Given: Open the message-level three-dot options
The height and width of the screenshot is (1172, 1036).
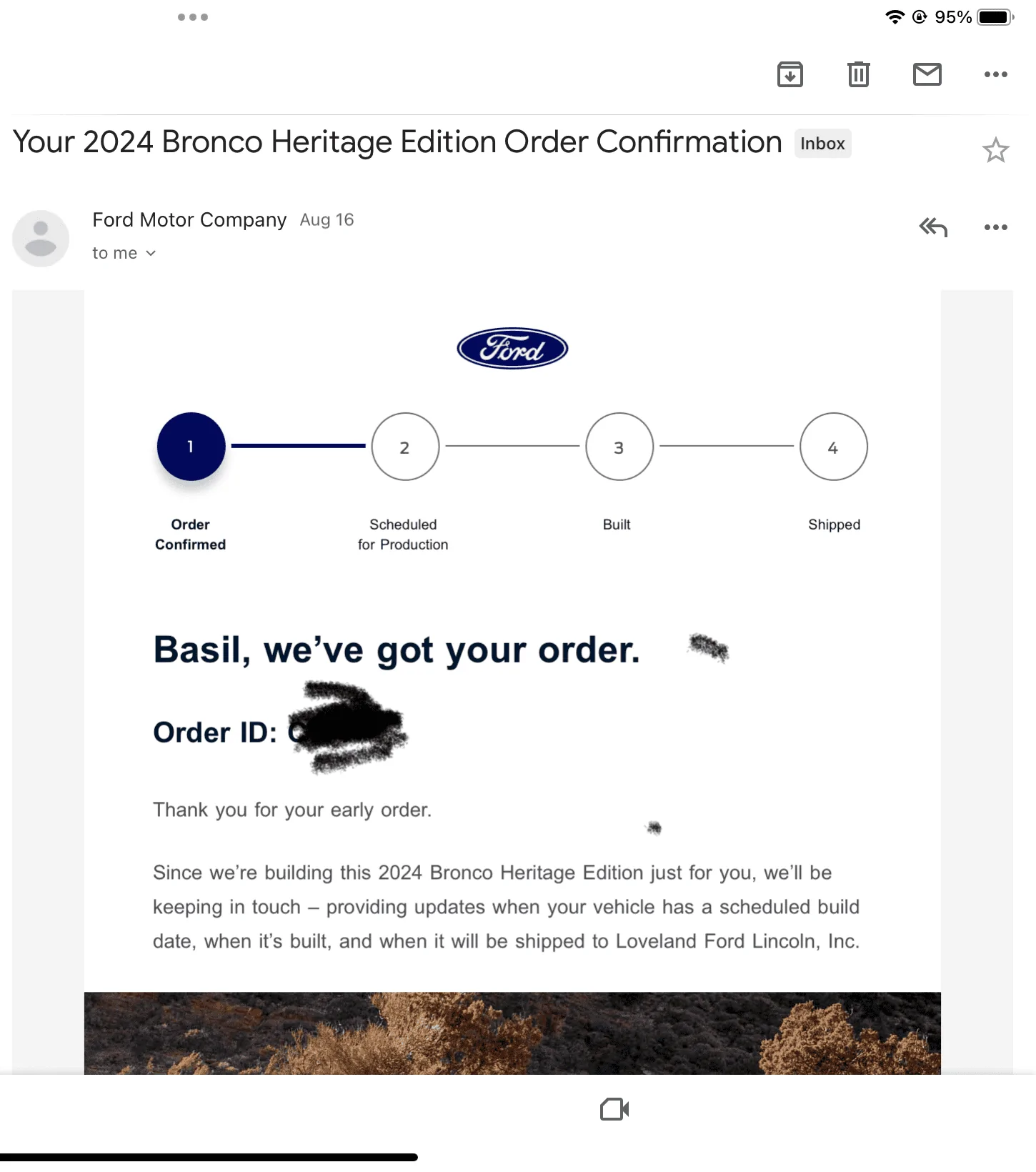Looking at the screenshot, I should (x=995, y=227).
